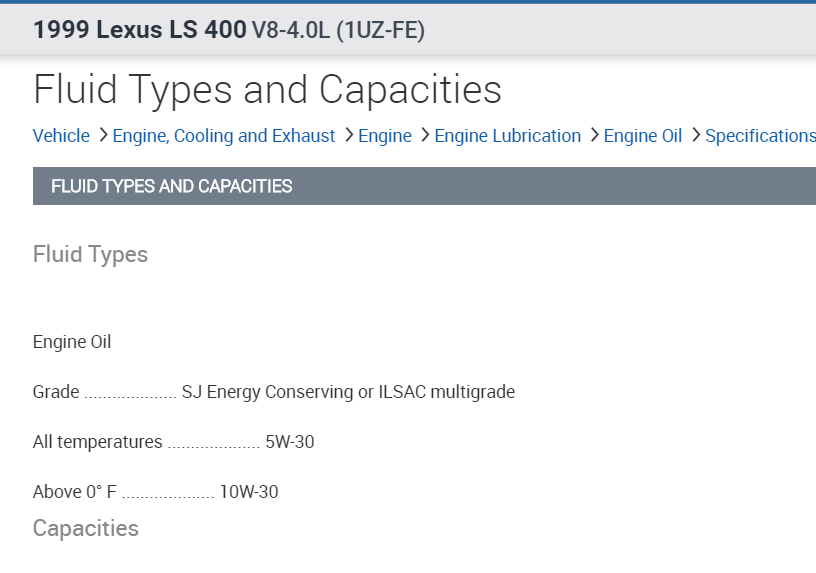
Task: Select the Specifications breadcrumb link
Action: pyautogui.click(x=760, y=136)
